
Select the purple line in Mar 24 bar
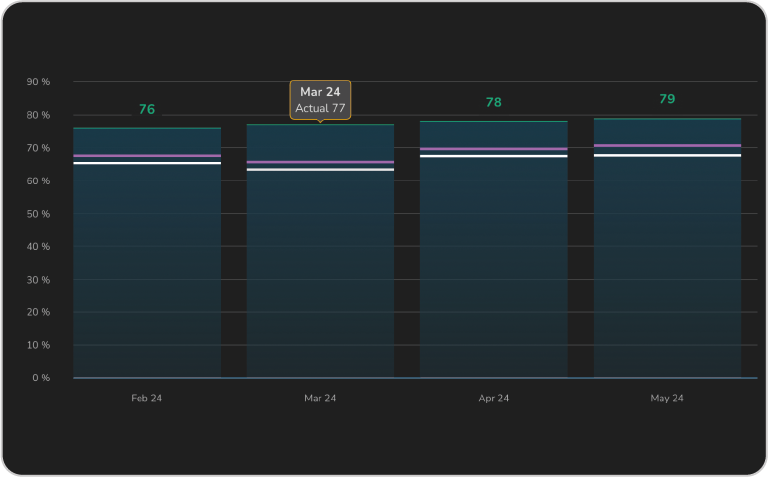click(x=320, y=162)
